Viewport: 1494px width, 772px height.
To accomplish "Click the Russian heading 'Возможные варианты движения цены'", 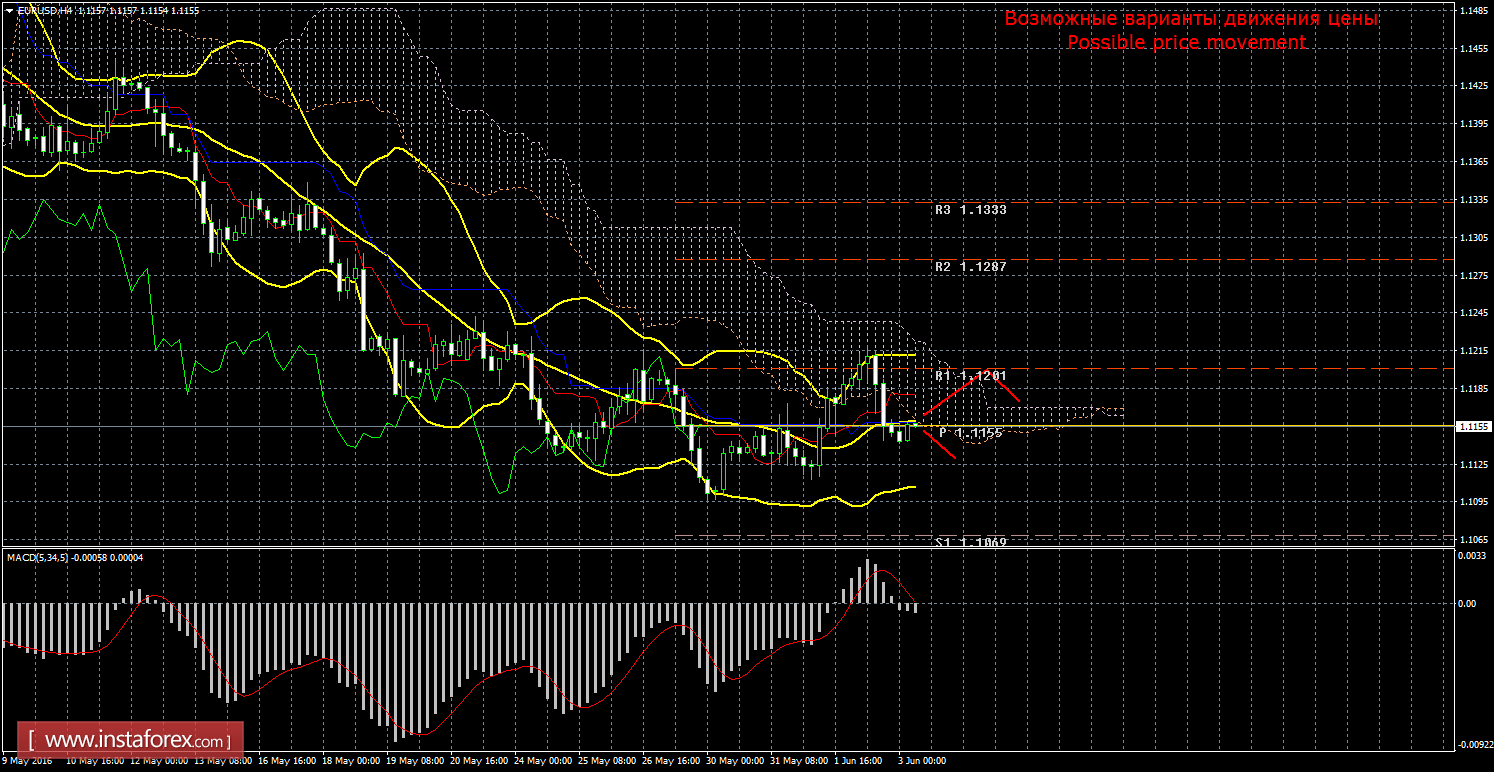I will pyautogui.click(x=1191, y=19).
